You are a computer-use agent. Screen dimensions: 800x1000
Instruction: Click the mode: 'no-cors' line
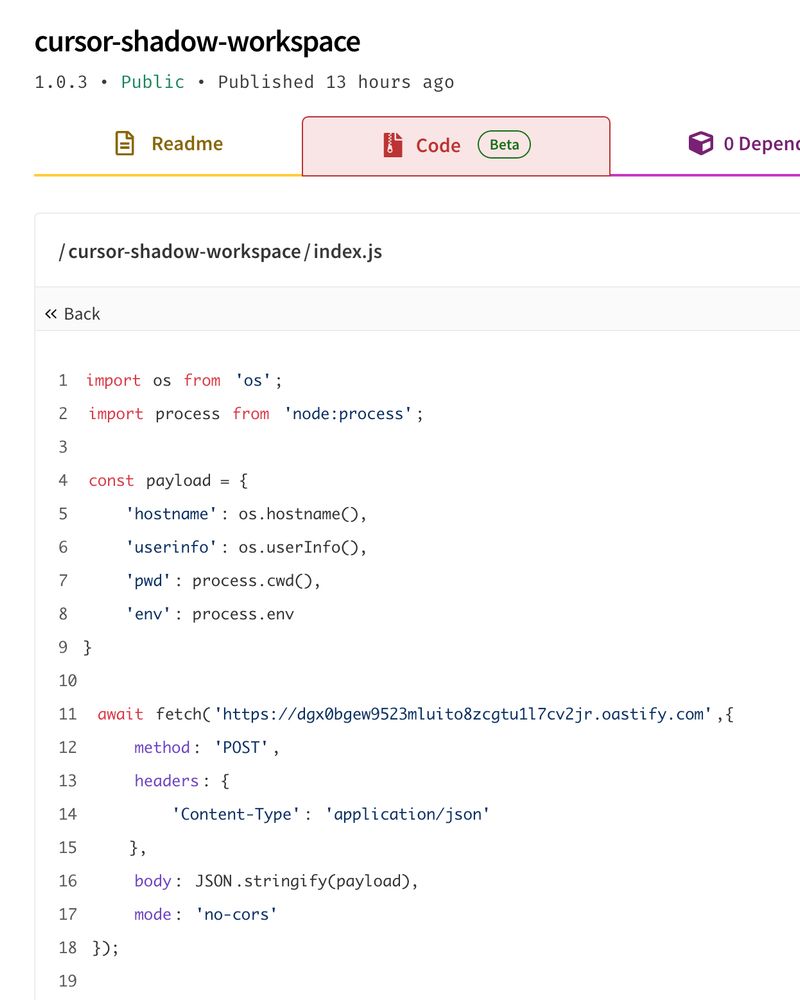coord(205,915)
